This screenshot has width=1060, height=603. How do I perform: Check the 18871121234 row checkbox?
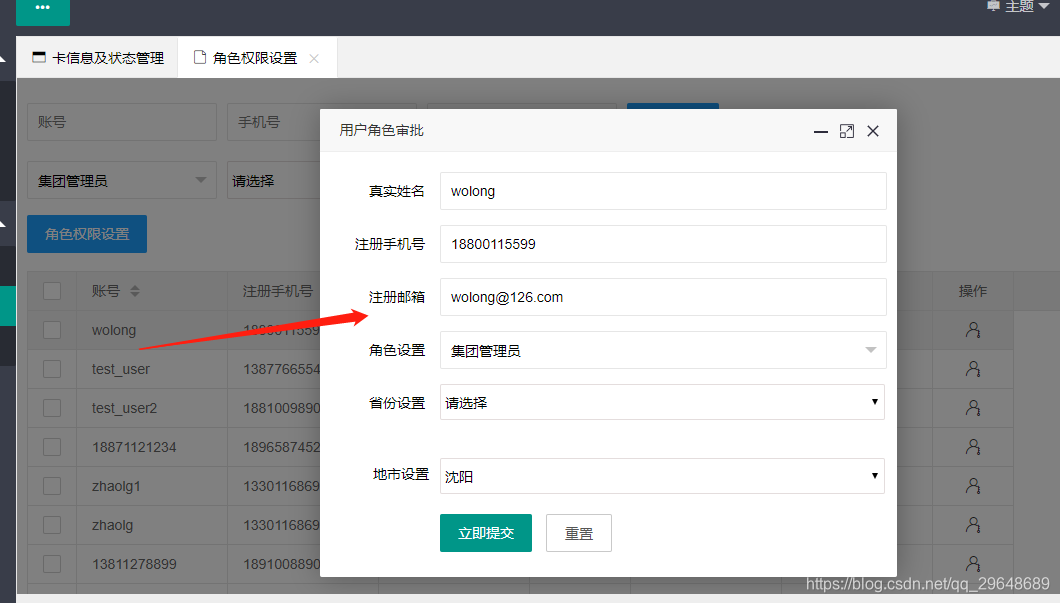pyautogui.click(x=52, y=447)
